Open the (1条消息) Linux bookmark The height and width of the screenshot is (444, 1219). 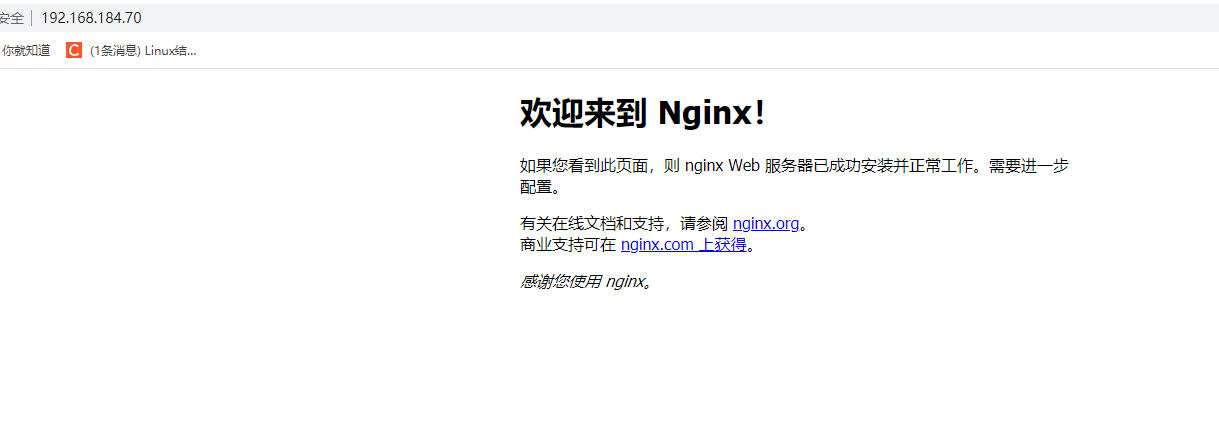pyautogui.click(x=132, y=50)
